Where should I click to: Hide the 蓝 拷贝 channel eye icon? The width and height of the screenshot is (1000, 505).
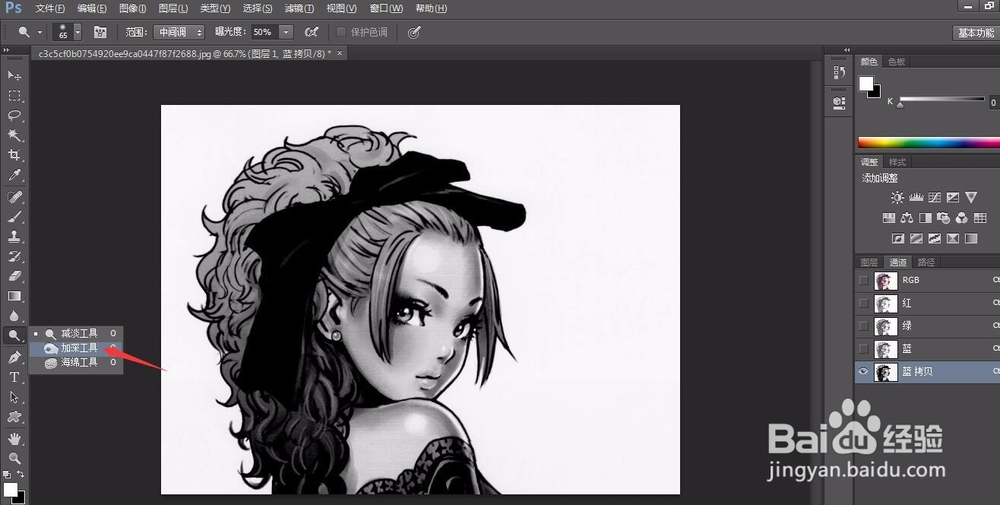coord(864,372)
